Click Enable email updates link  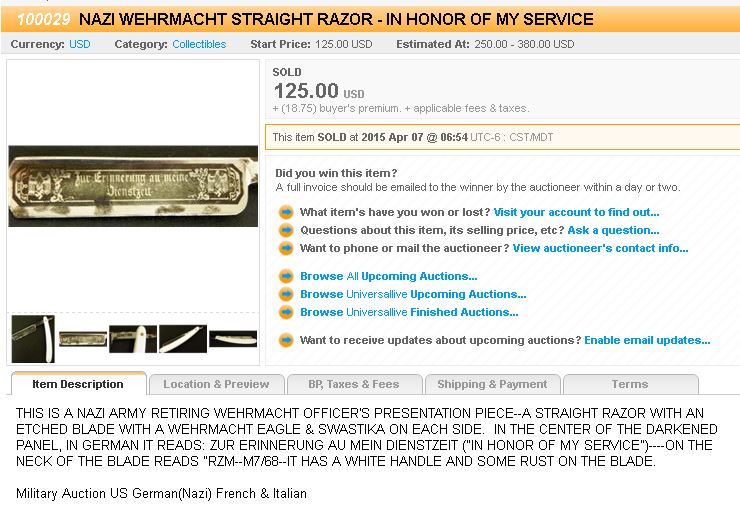click(x=647, y=340)
